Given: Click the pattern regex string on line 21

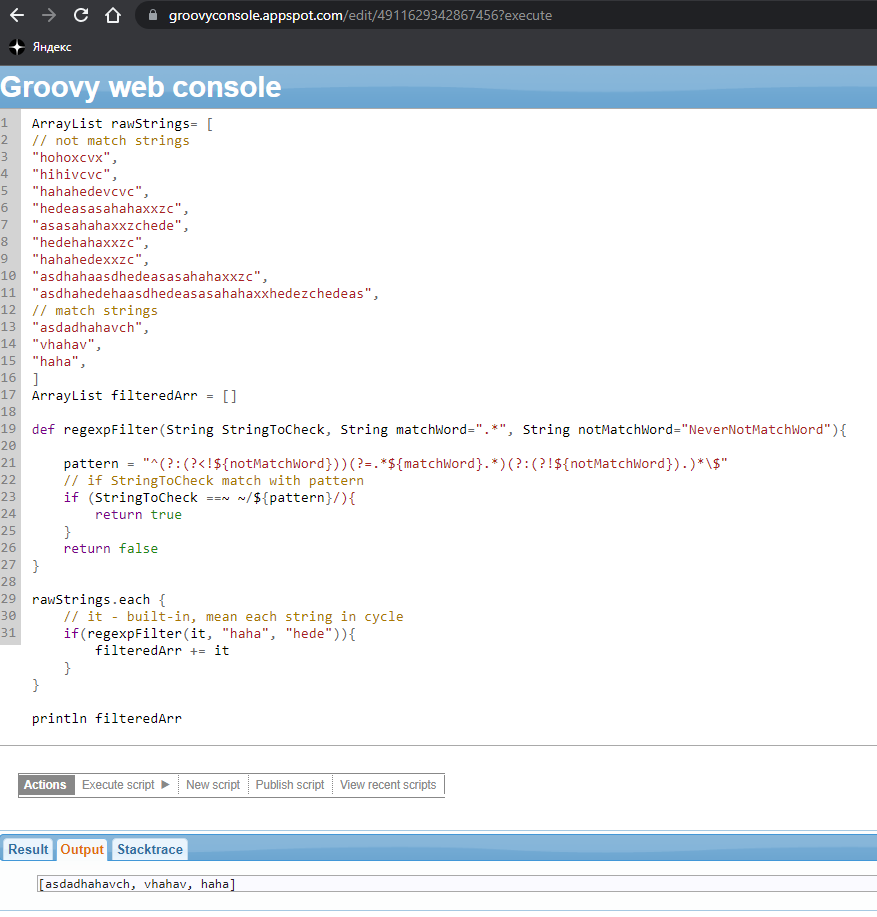Looking at the screenshot, I should point(435,464).
